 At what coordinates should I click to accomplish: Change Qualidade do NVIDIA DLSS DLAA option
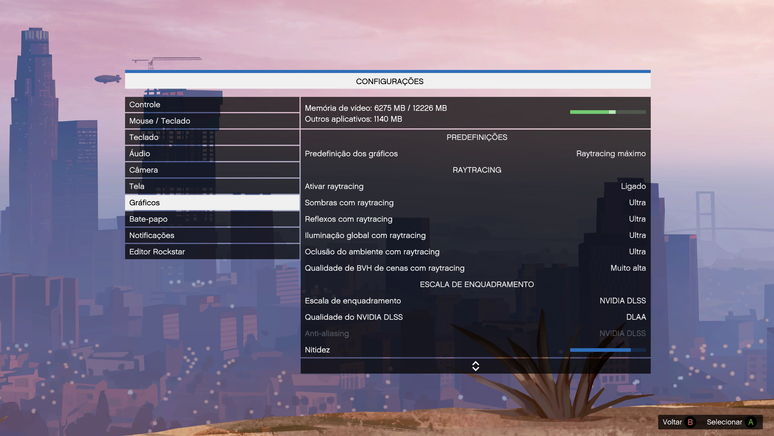click(475, 317)
